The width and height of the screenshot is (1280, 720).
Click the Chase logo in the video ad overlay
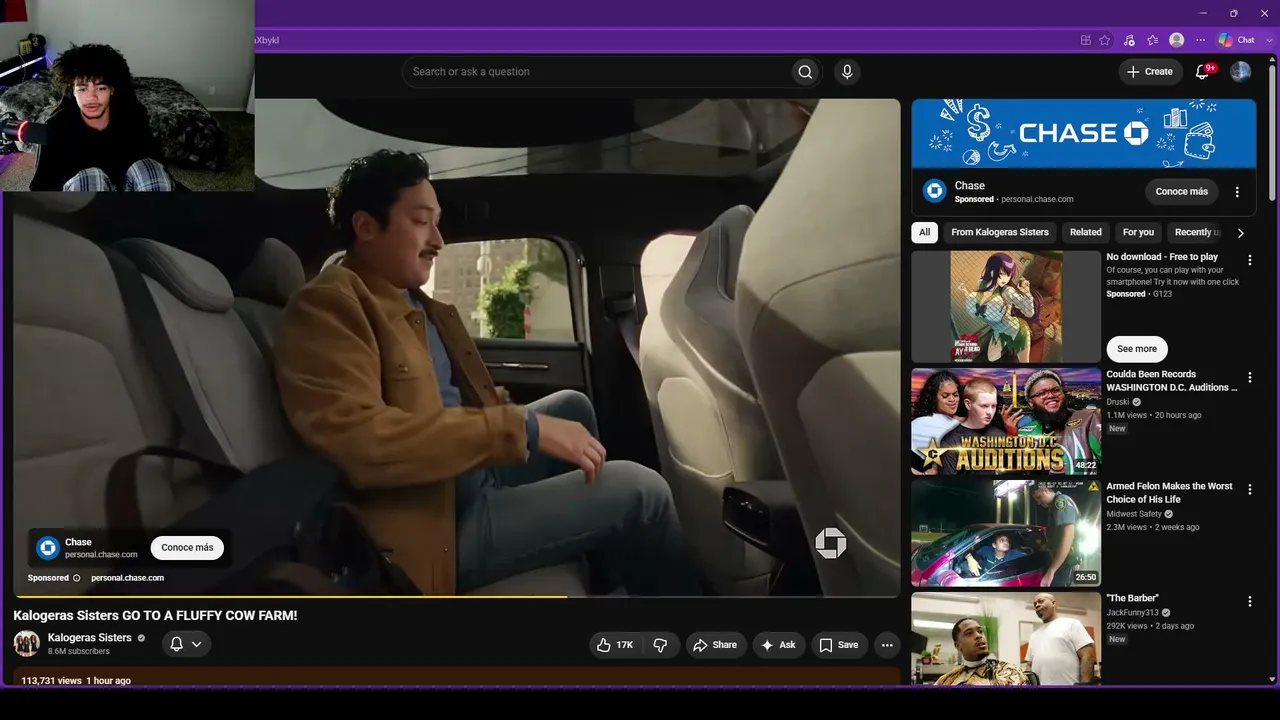[48, 547]
